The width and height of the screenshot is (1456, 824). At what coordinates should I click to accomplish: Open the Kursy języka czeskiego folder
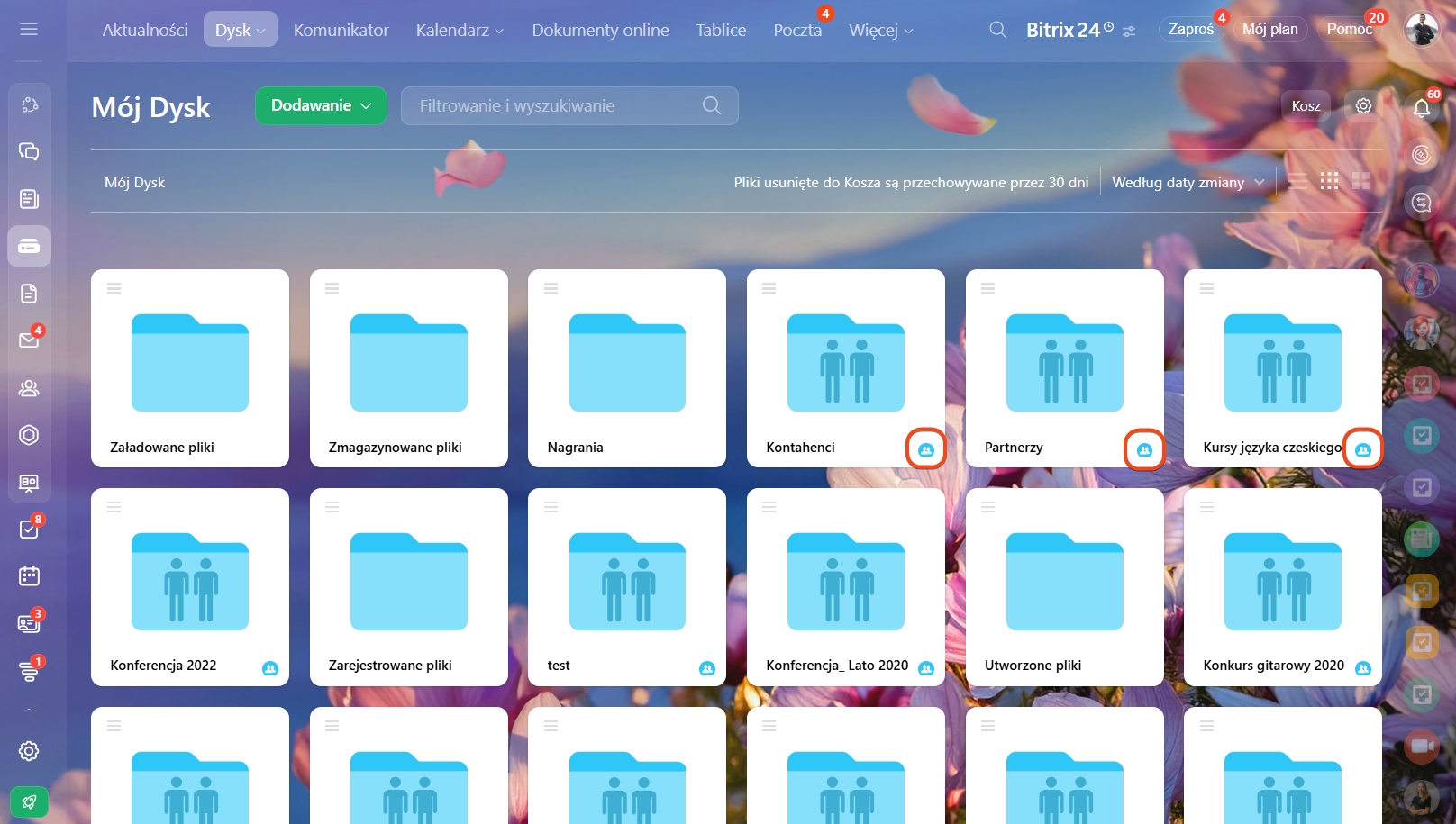1283,368
